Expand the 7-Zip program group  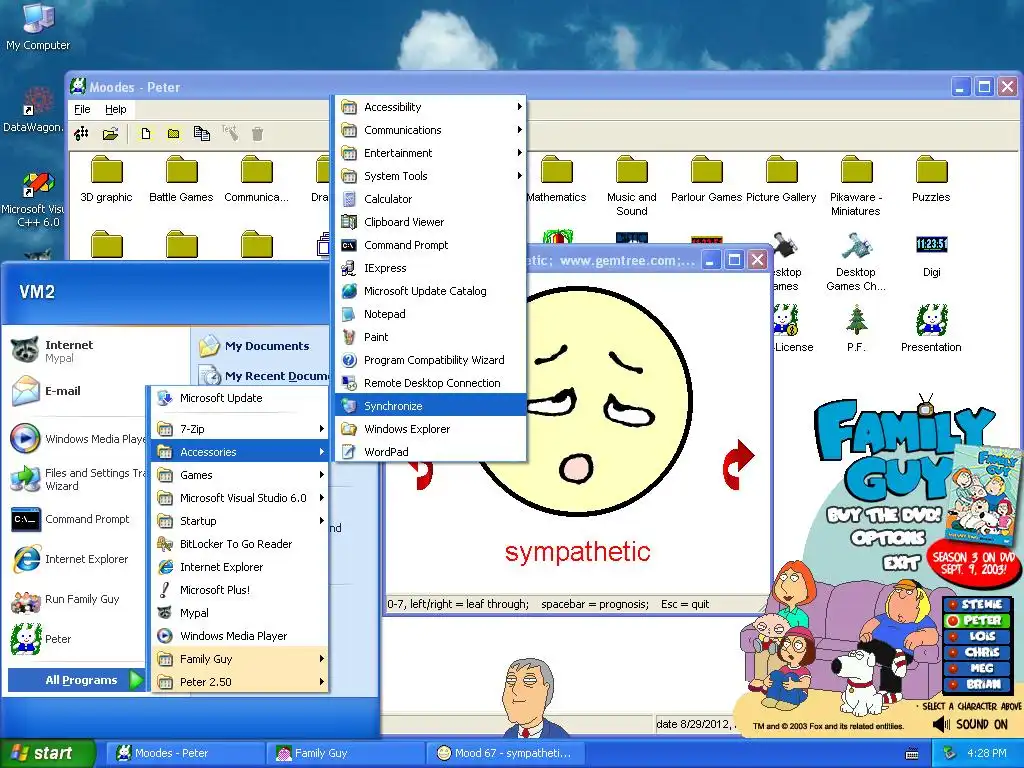click(x=240, y=429)
